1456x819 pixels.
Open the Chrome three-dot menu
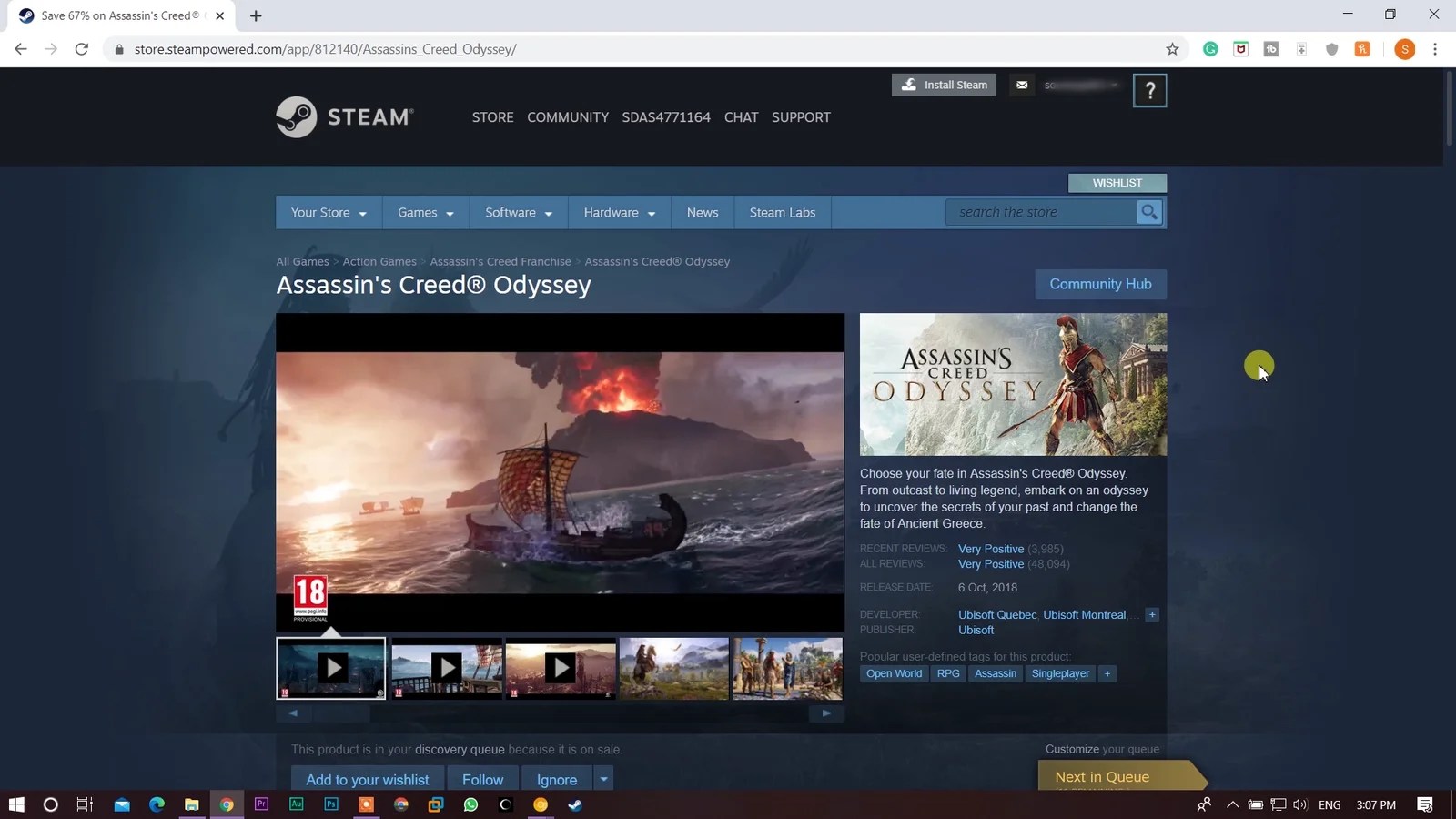pyautogui.click(x=1435, y=49)
